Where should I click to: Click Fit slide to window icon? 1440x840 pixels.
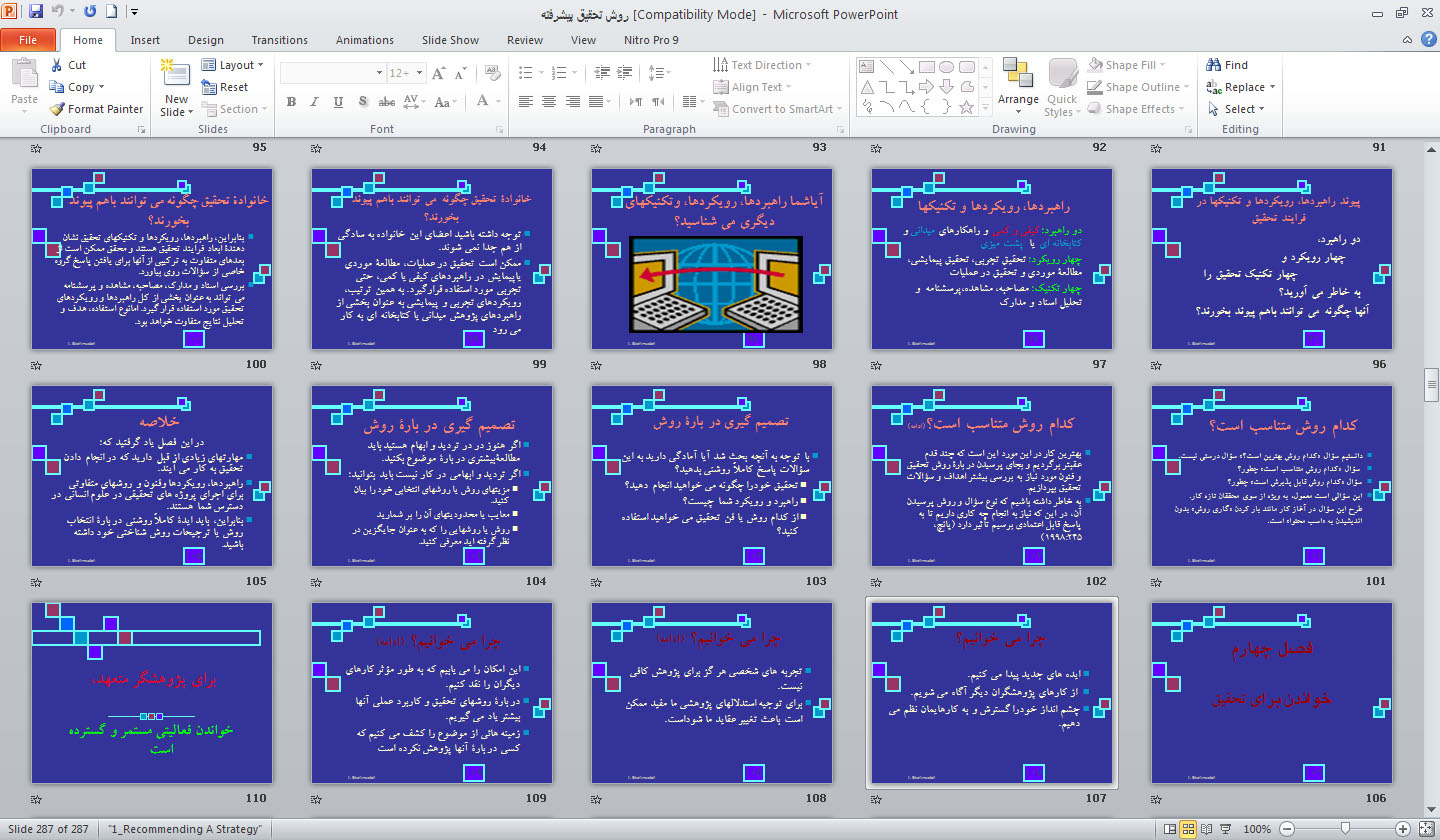(1426, 829)
